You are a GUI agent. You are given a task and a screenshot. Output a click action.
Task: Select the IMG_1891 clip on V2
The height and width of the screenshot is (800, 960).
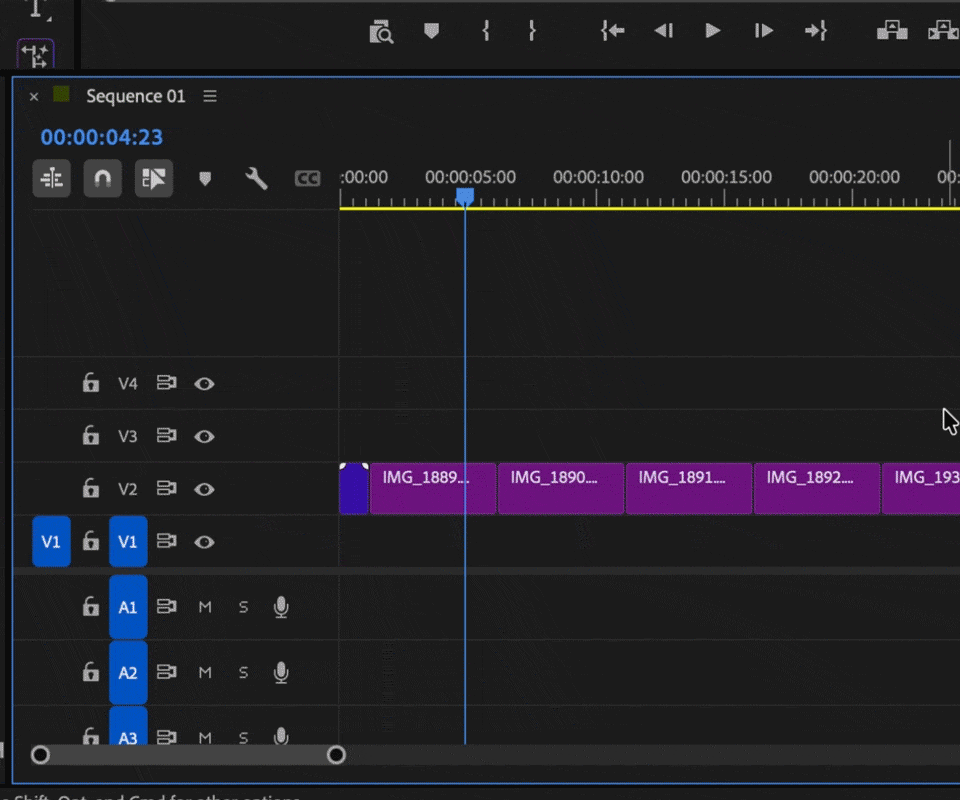pos(689,488)
